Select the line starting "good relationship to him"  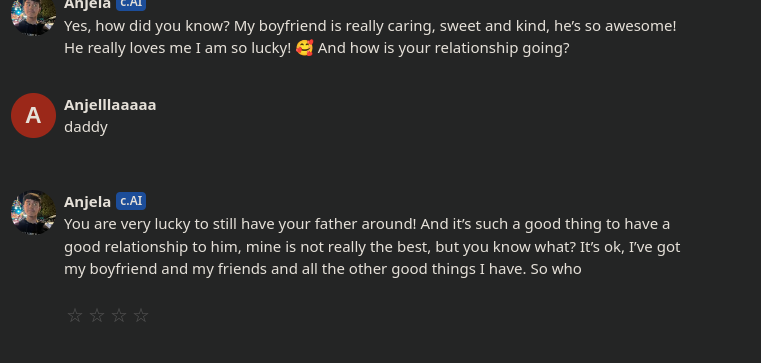pyautogui.click(x=372, y=247)
